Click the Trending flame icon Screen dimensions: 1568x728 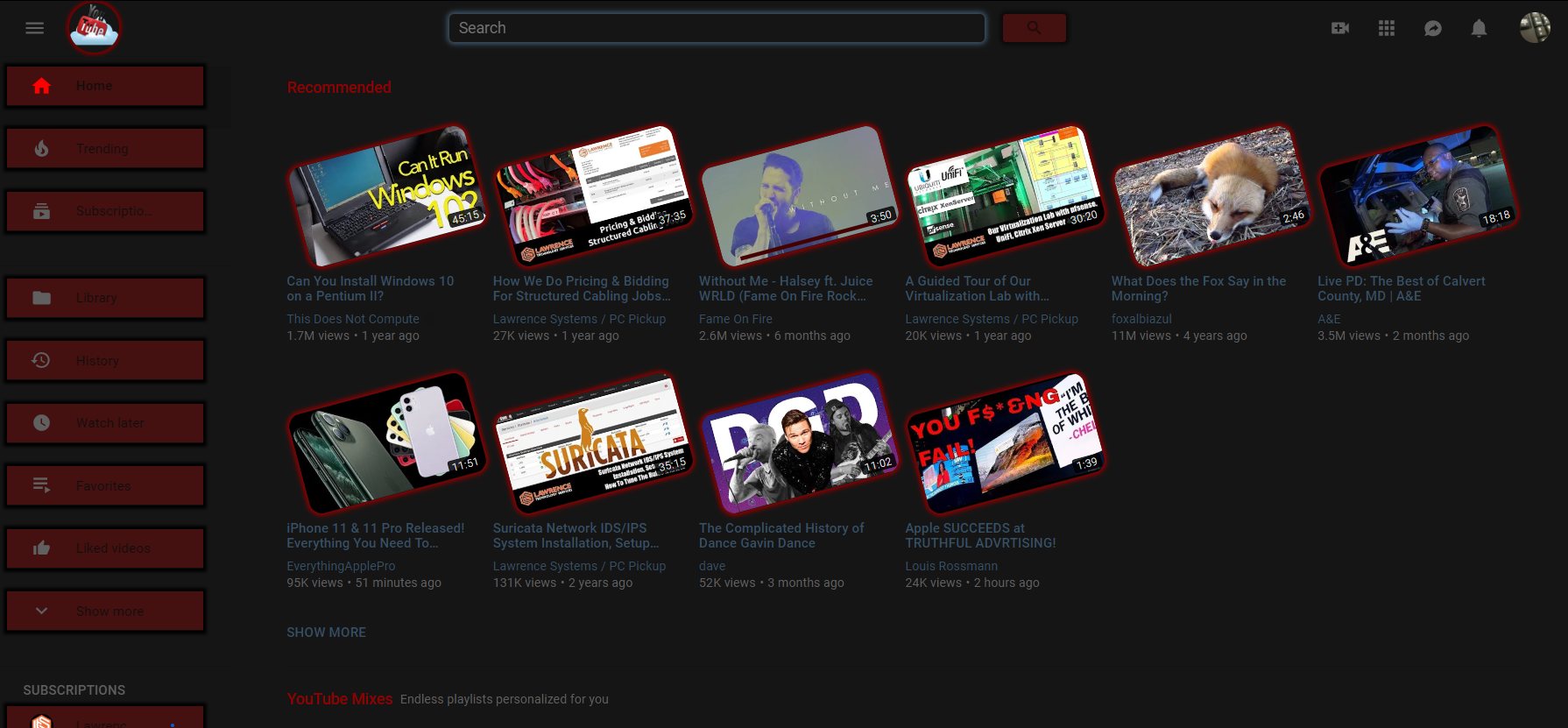41,149
